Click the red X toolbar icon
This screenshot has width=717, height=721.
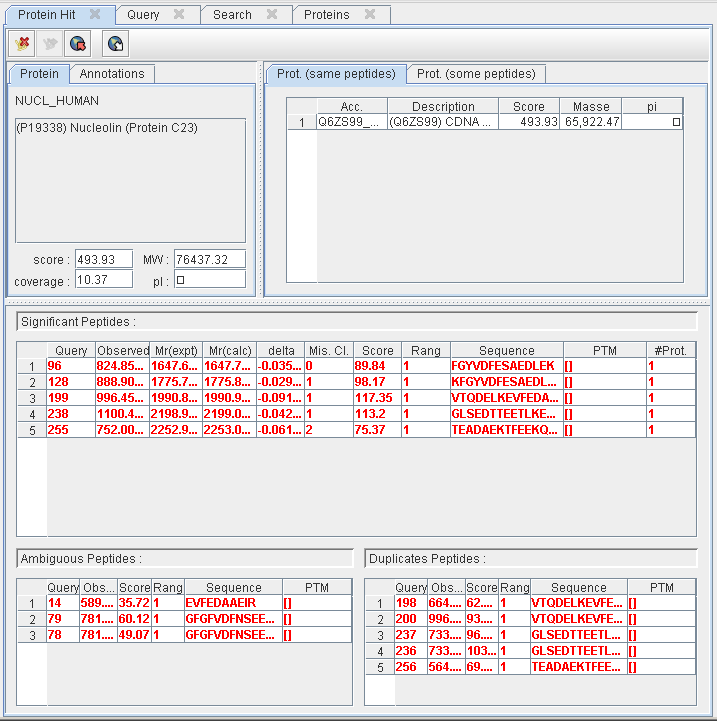[x=23, y=44]
